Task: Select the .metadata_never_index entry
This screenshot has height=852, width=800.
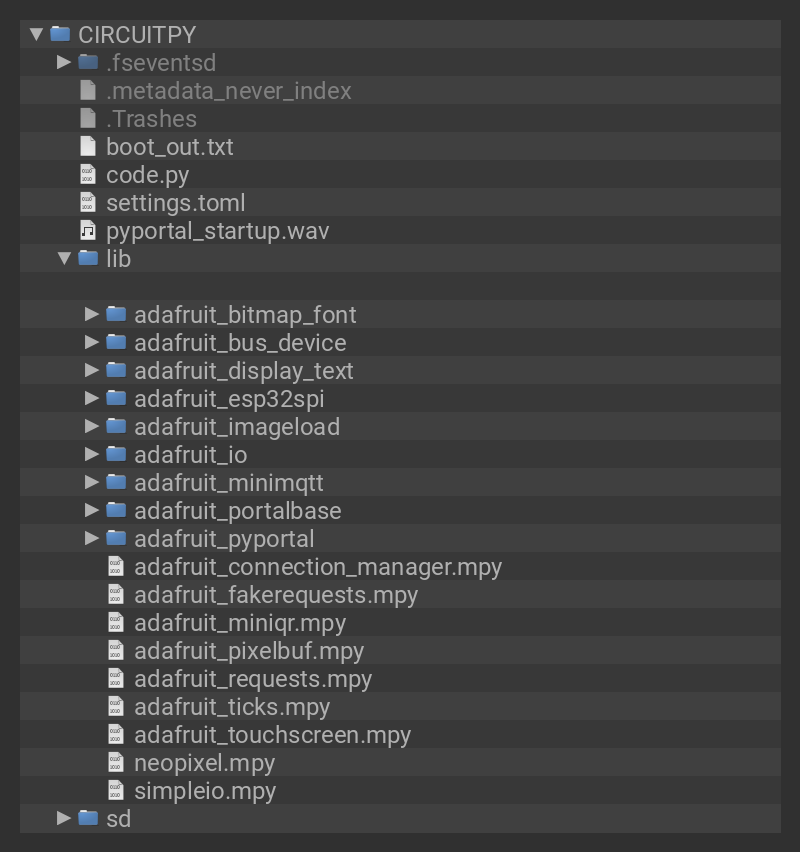Action: click(228, 91)
